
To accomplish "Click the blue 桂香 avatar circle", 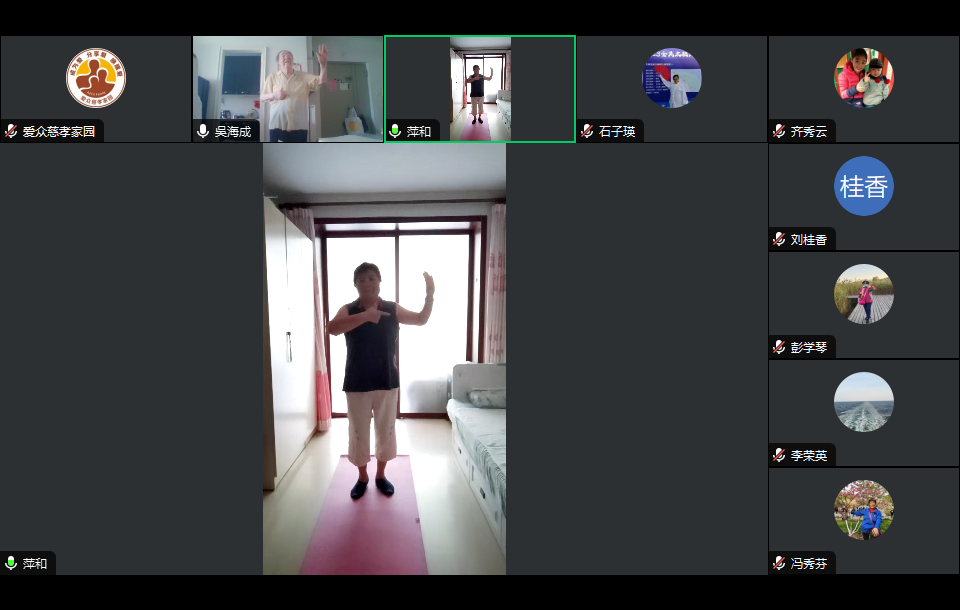I will (864, 186).
